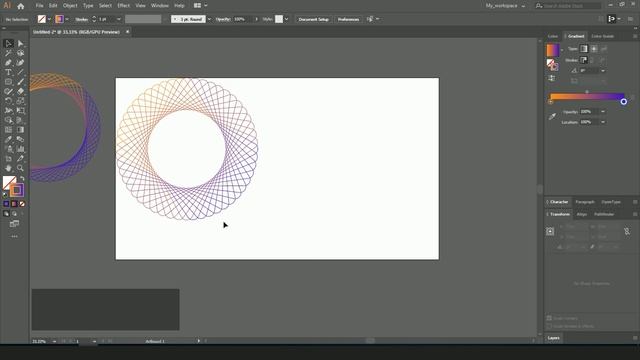Viewport: 640px width, 360px height.
Task: Activate the Type tool
Action: click(x=8, y=72)
